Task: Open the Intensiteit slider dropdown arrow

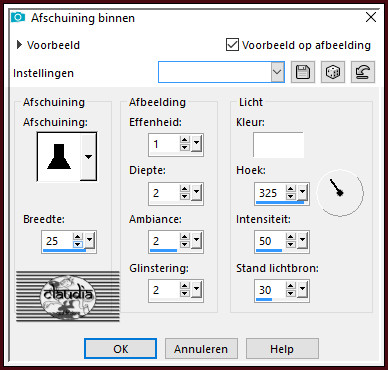Action: click(302, 239)
